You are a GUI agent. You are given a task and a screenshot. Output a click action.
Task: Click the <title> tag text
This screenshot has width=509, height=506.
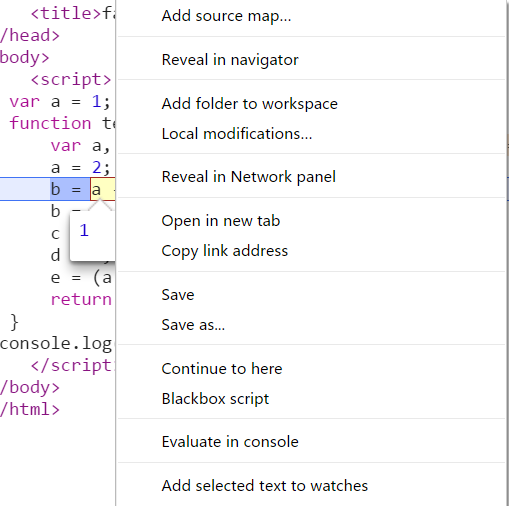(65, 13)
